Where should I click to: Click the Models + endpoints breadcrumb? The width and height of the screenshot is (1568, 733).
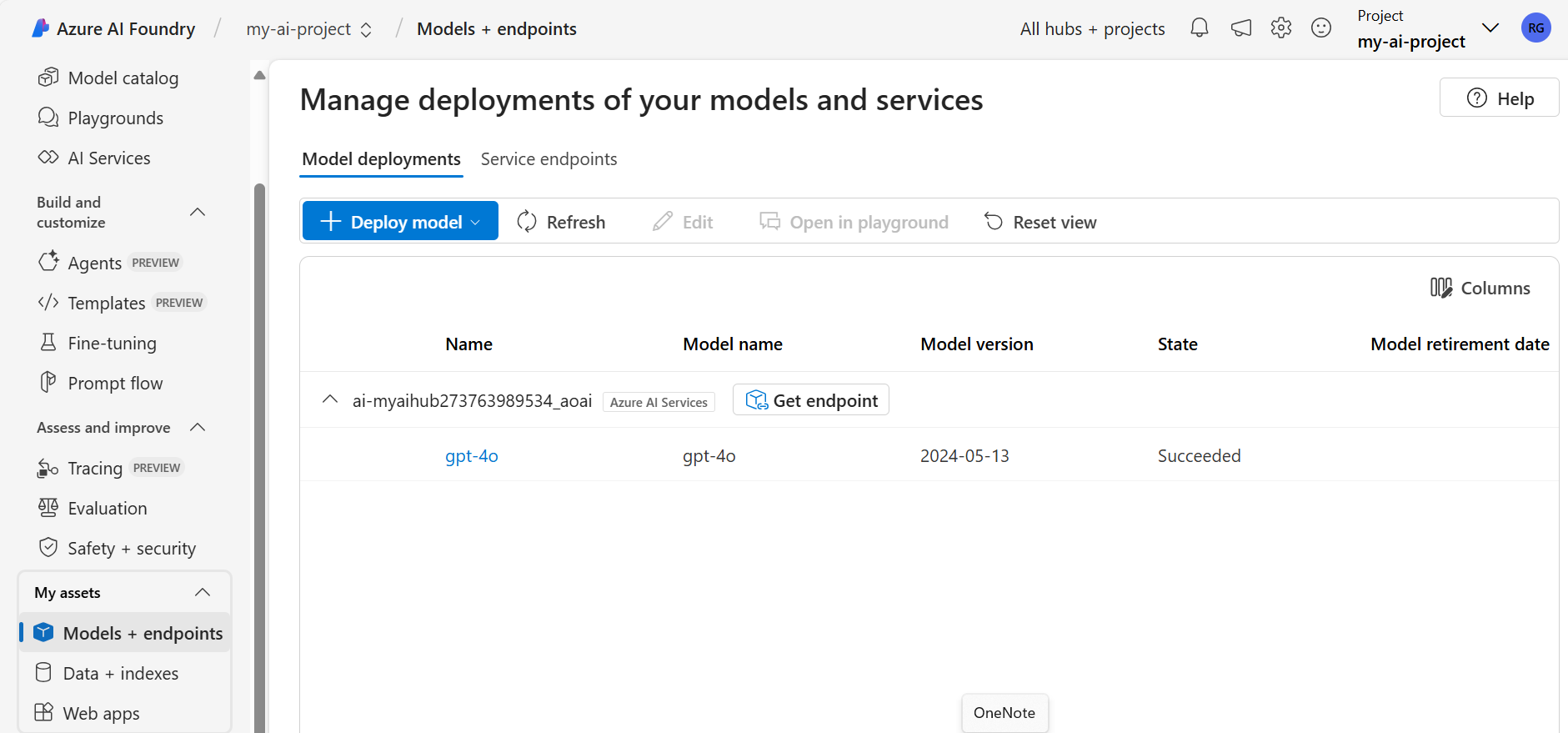[x=497, y=28]
